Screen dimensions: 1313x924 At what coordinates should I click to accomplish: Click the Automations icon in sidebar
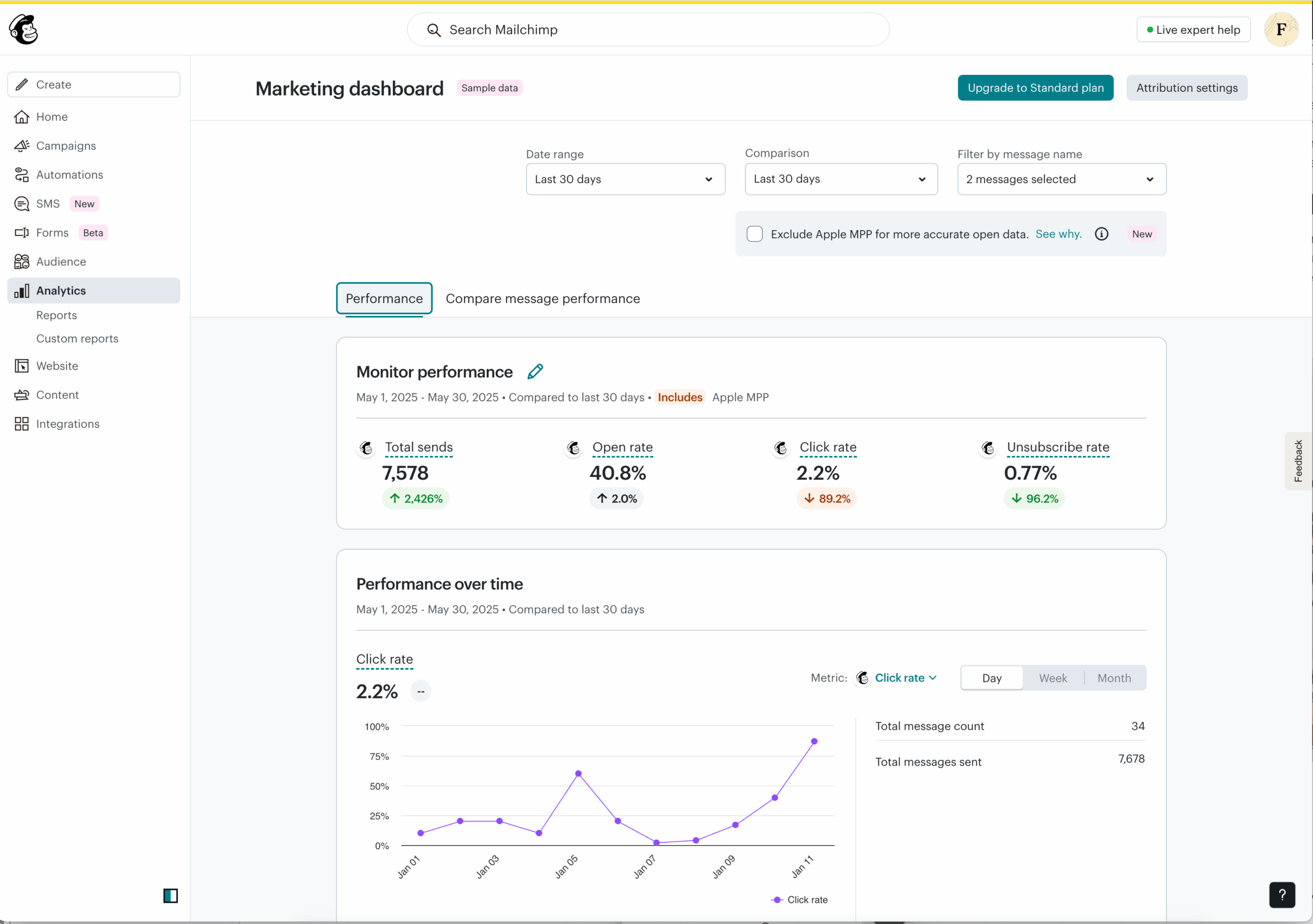coord(22,175)
